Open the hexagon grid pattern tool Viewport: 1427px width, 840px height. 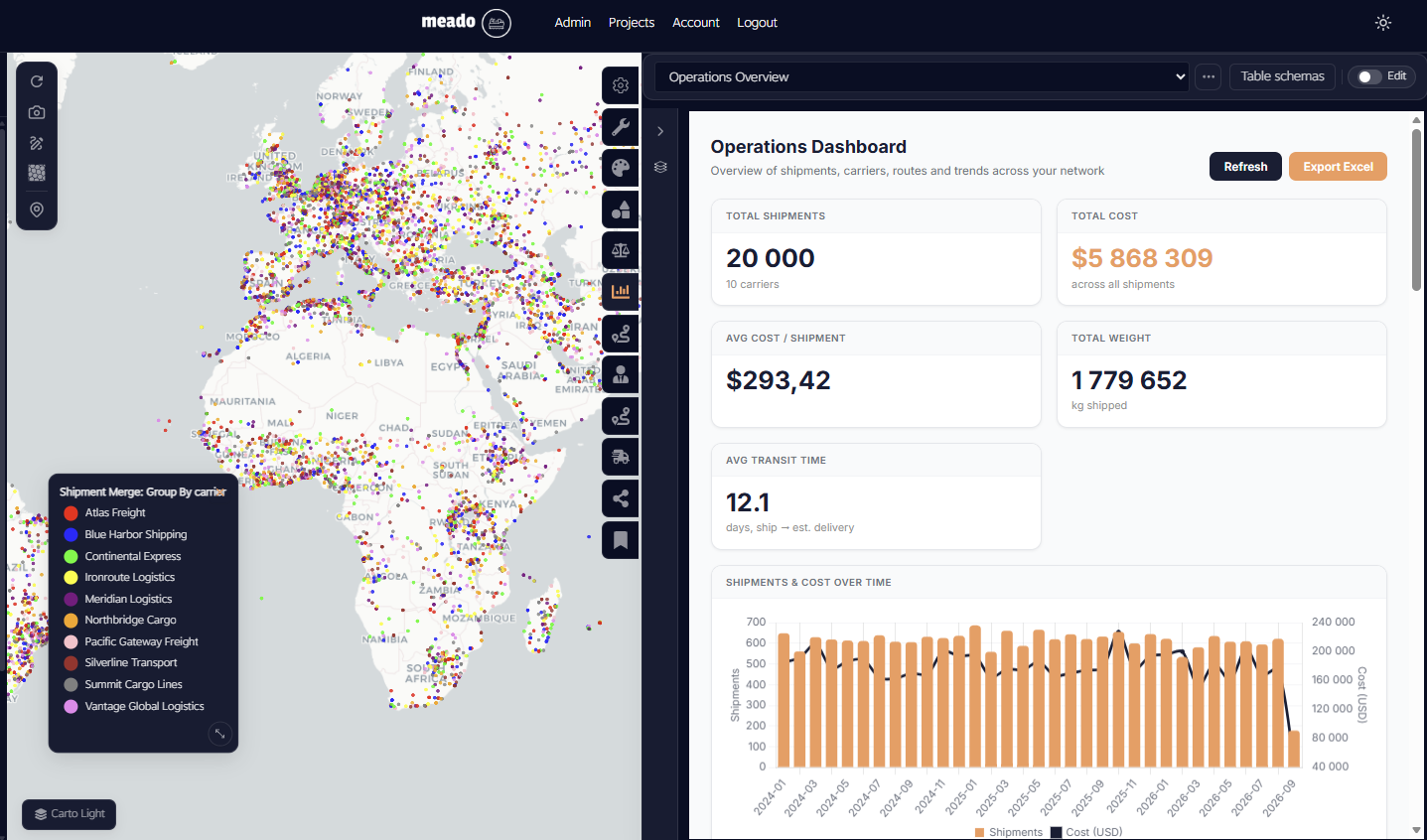coord(37,174)
